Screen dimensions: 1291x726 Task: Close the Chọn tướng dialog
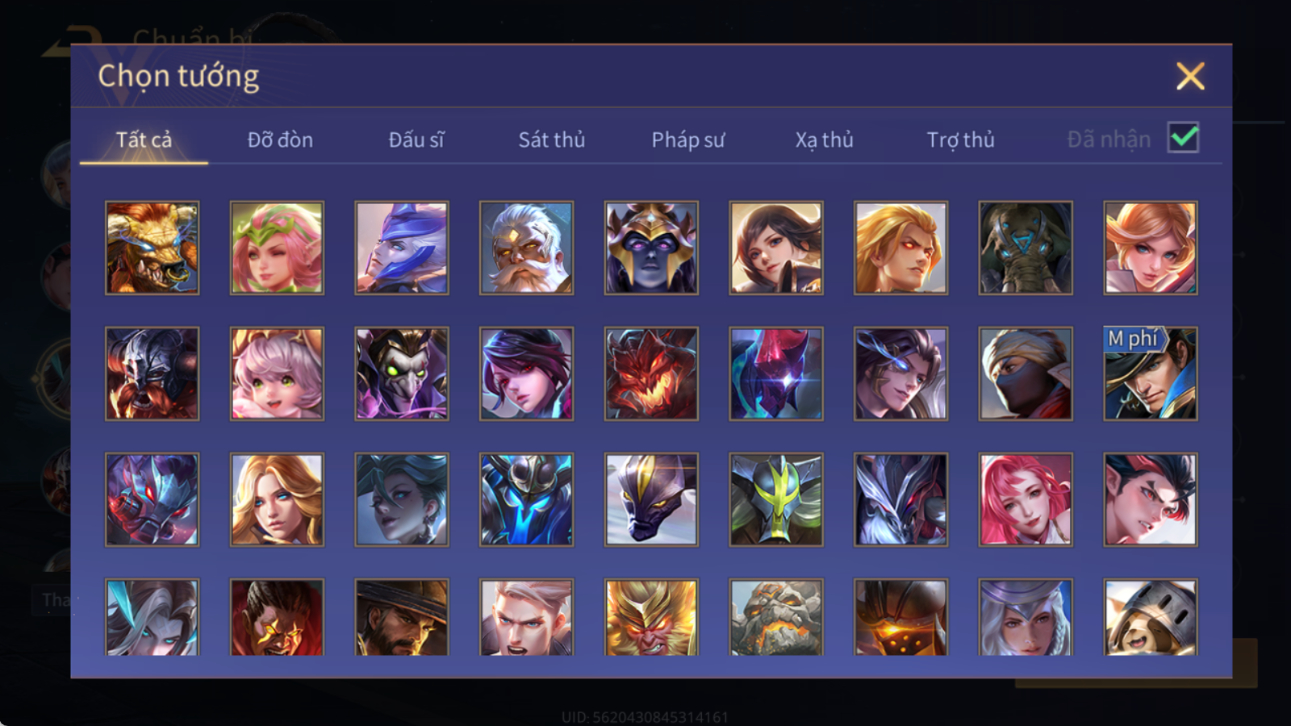(1190, 76)
